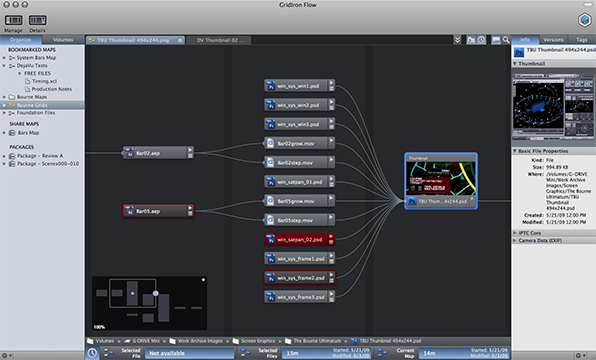This screenshot has width=596, height=360.
Task: Click the gear menu at bottom-left of sidebar
Action: tap(7, 355)
